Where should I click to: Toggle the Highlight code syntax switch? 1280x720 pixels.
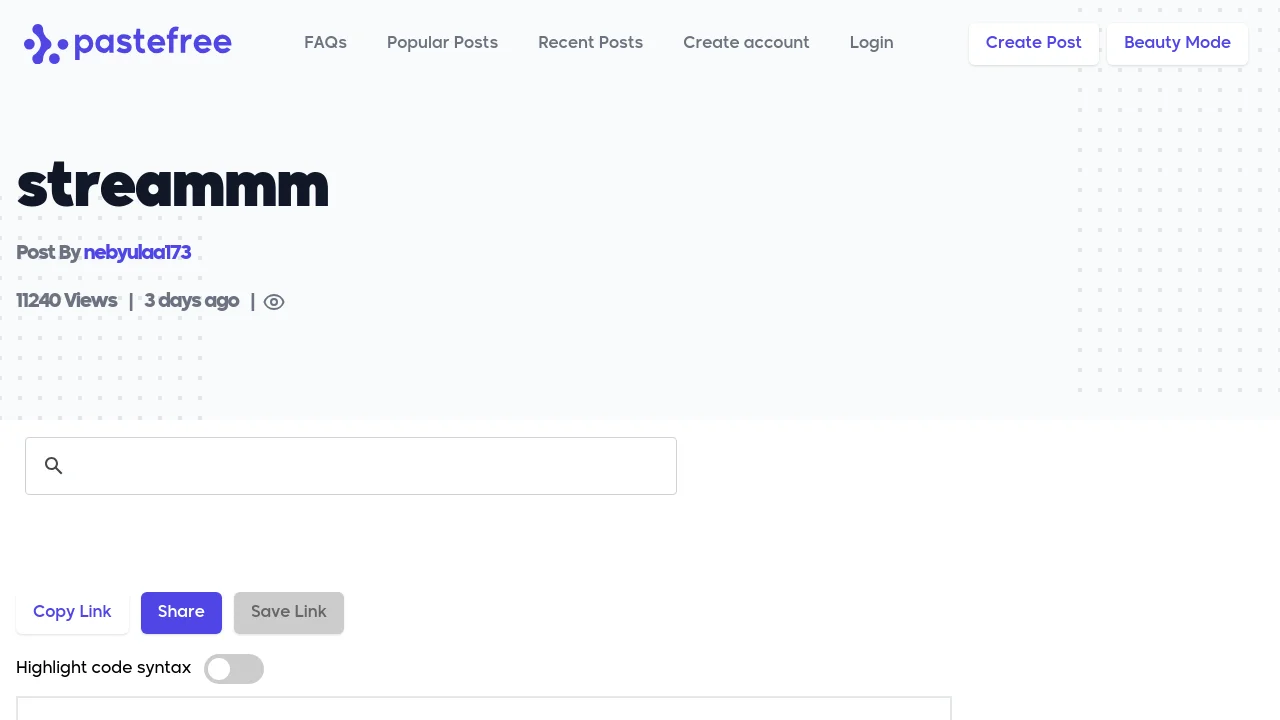(234, 669)
